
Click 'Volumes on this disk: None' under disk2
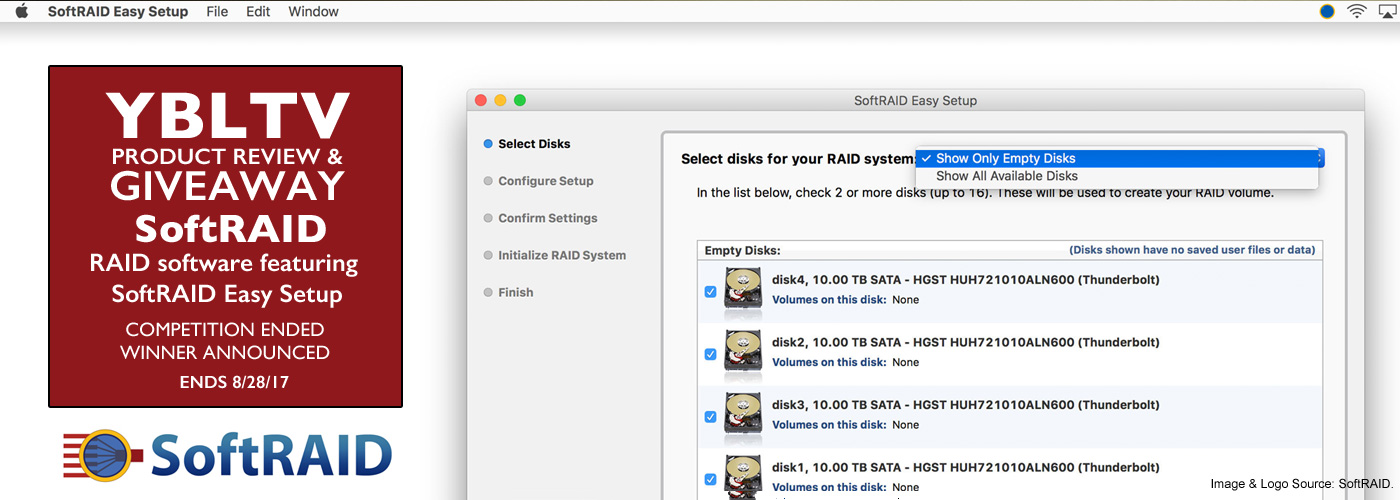pos(845,362)
